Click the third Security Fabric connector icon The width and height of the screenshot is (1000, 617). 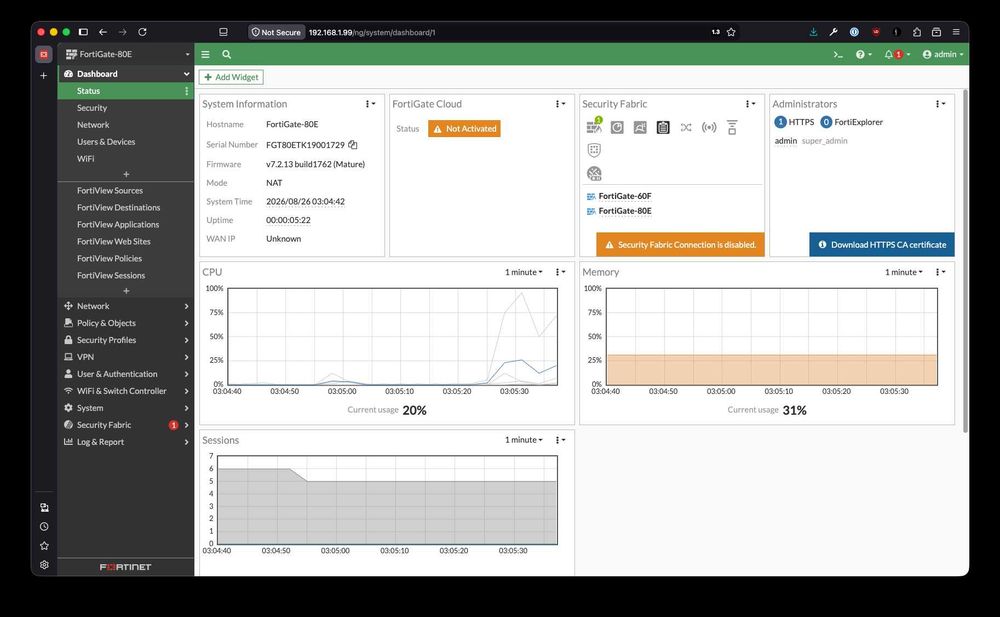(x=640, y=128)
